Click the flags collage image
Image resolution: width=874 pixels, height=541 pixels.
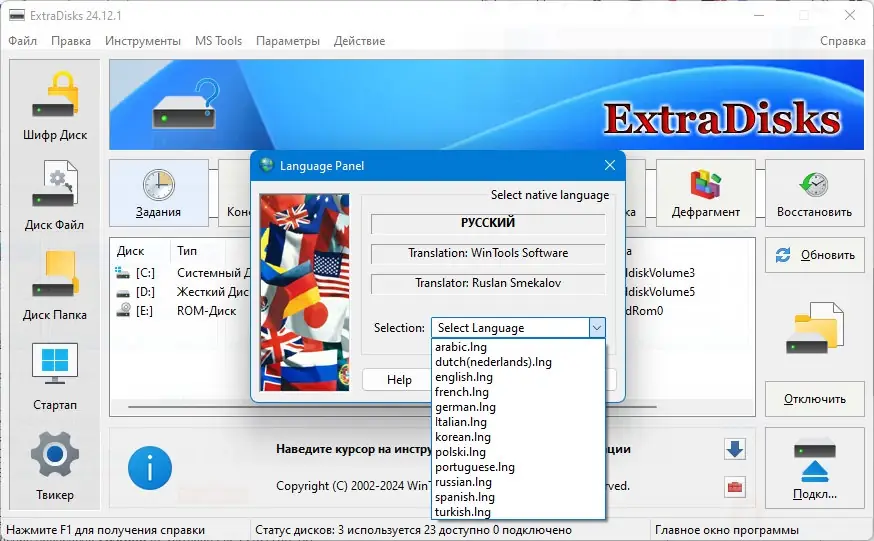[305, 292]
